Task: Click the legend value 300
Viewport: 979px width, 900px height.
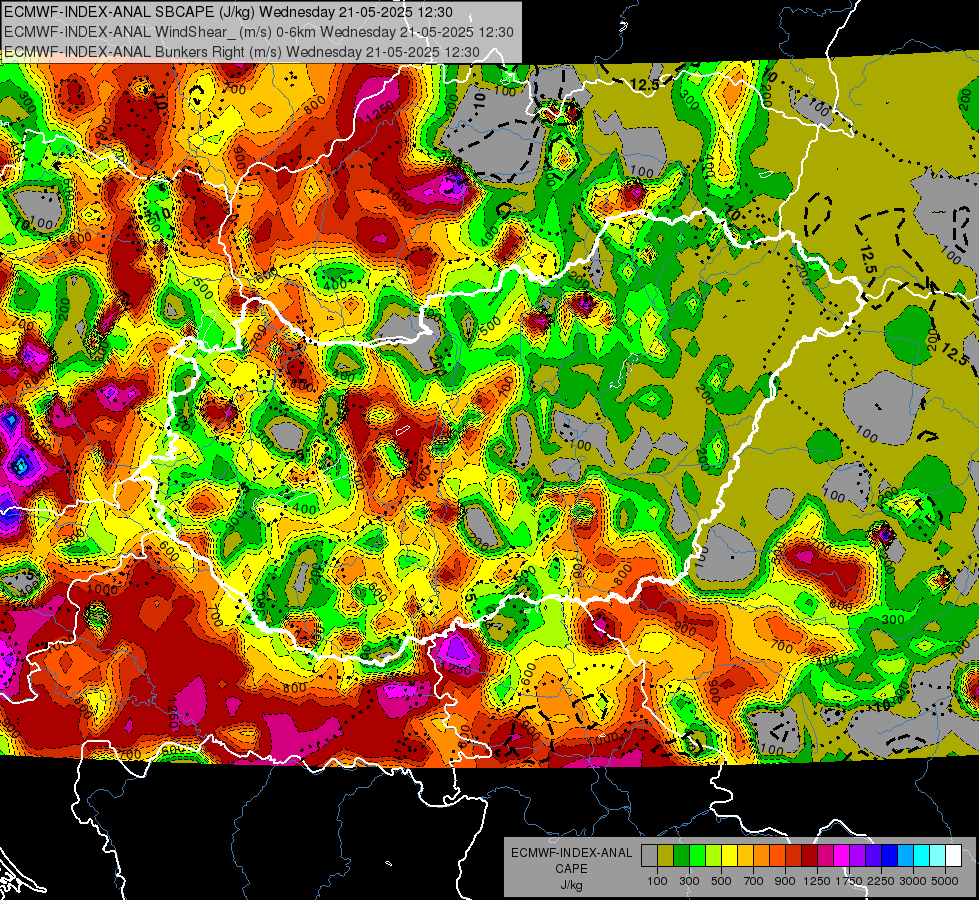Action: pos(689,881)
